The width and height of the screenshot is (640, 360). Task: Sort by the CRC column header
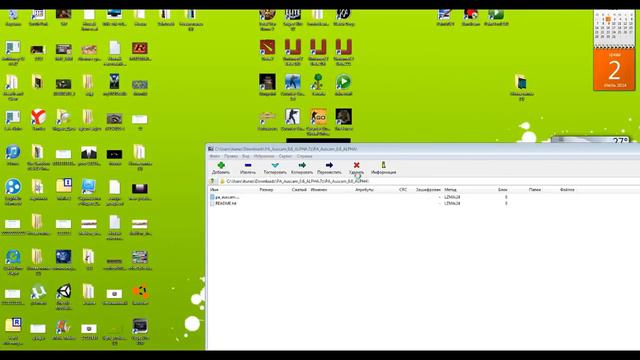click(x=403, y=190)
